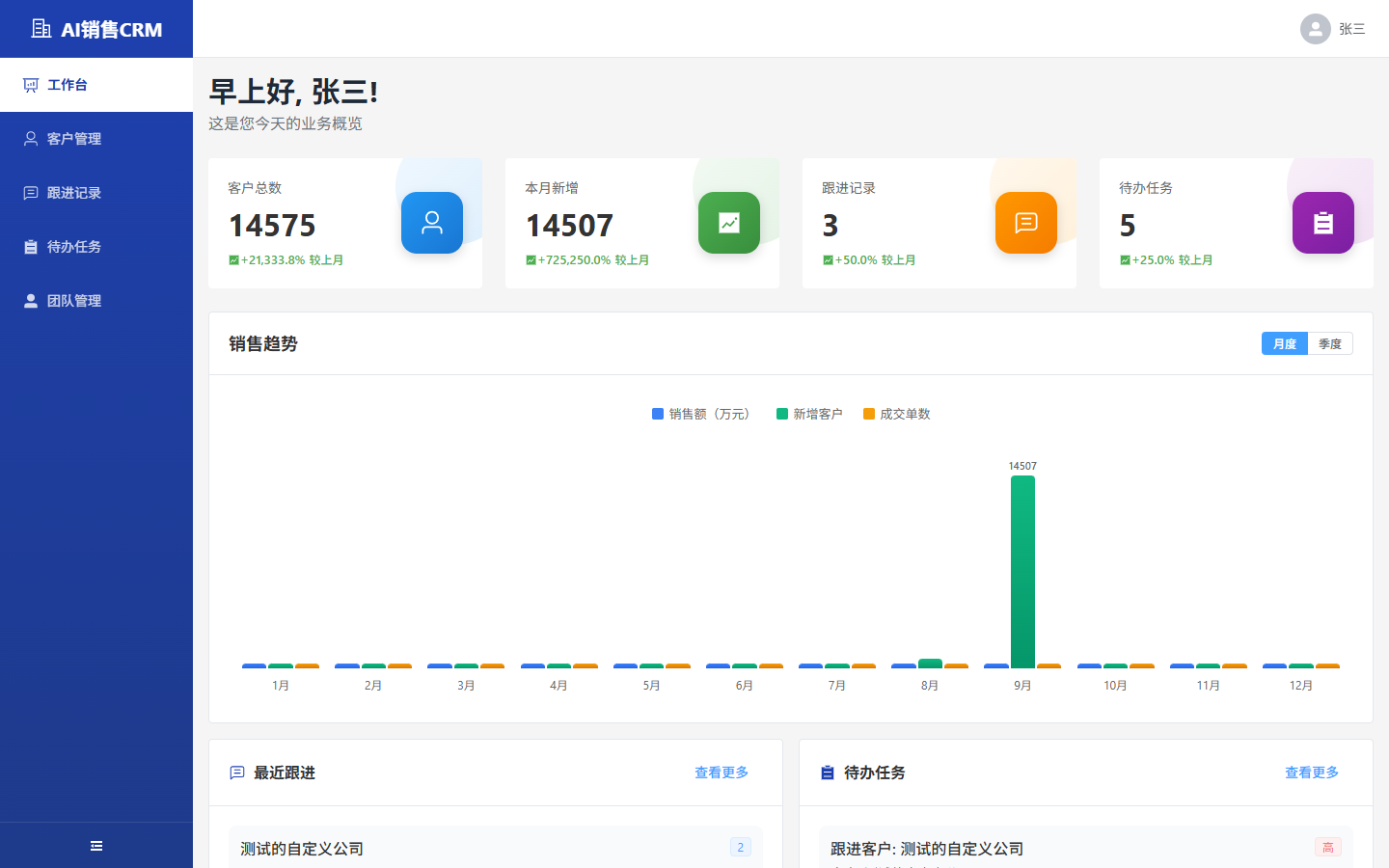Click the orange message icon on 跟进记录 card
The image size is (1389, 868).
1026,223
